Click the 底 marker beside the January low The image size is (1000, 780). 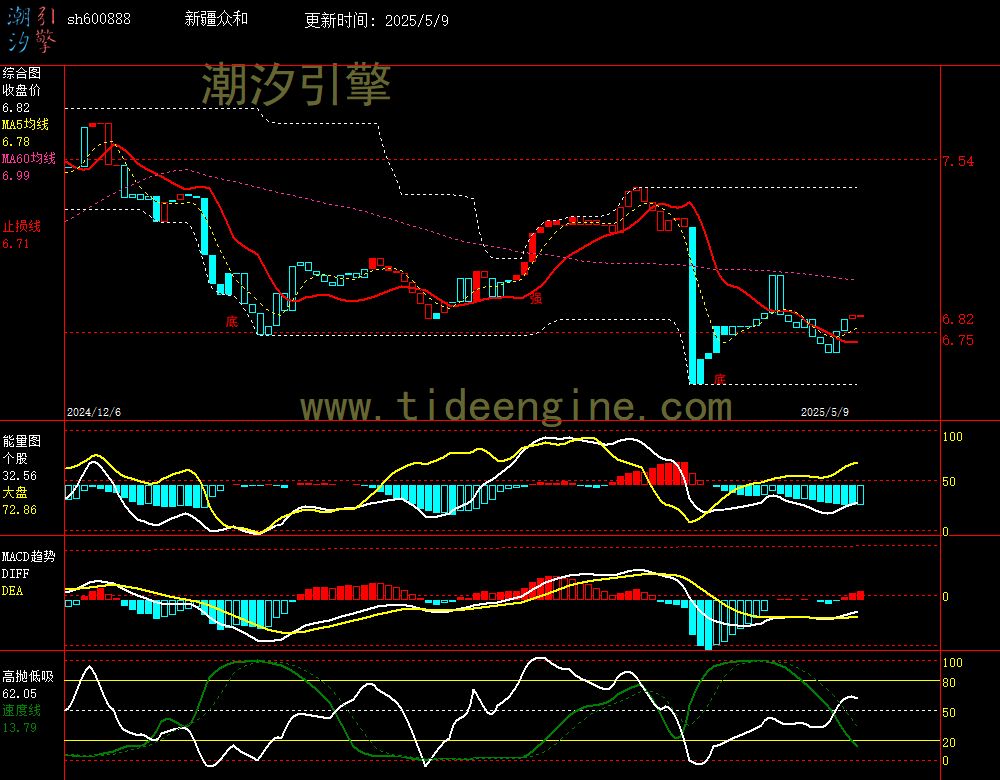point(232,321)
